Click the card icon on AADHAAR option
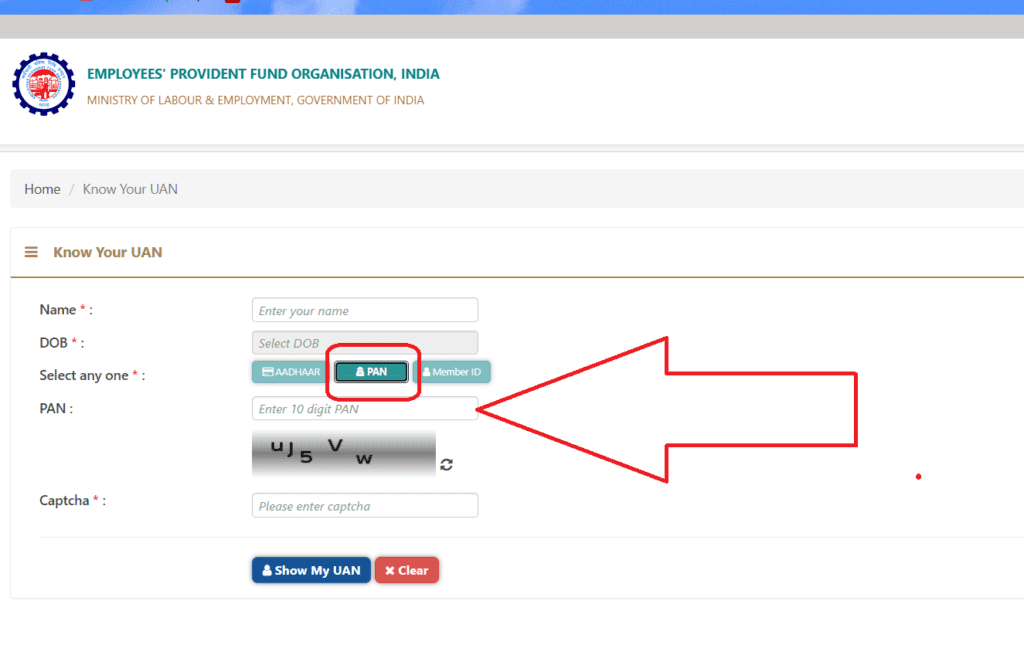The width and height of the screenshot is (1024, 655). pyautogui.click(x=267, y=372)
